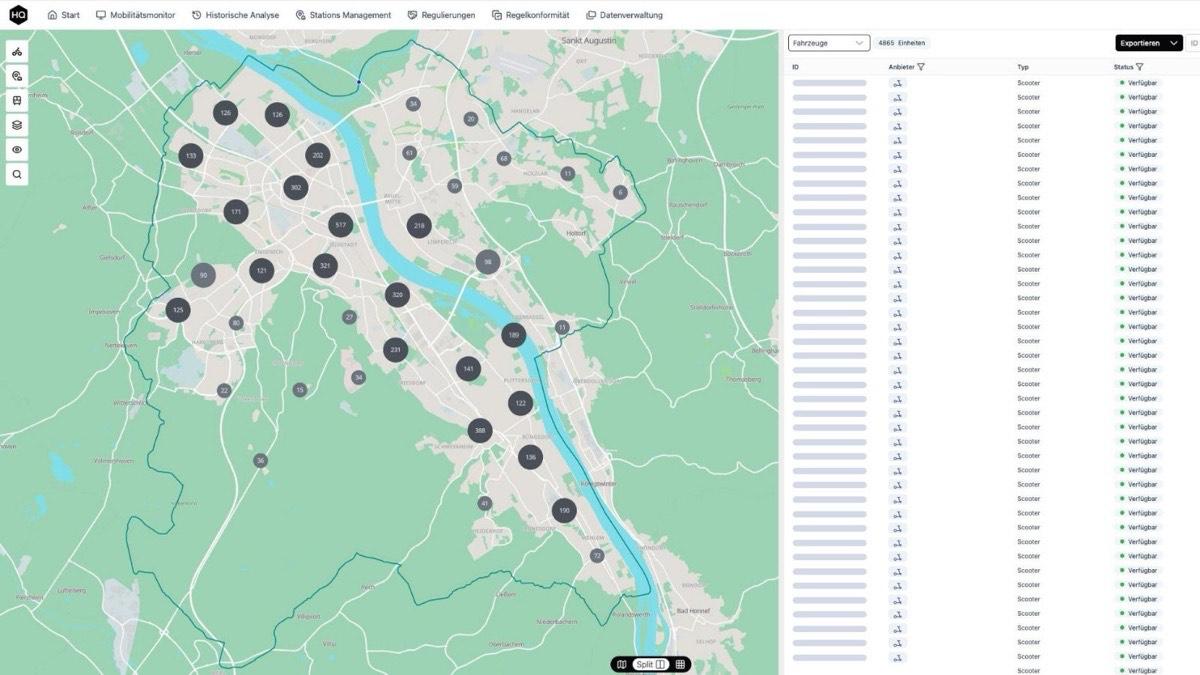The image size is (1200, 675).
Task: Click map cluster marker 121
Action: click(x=262, y=270)
